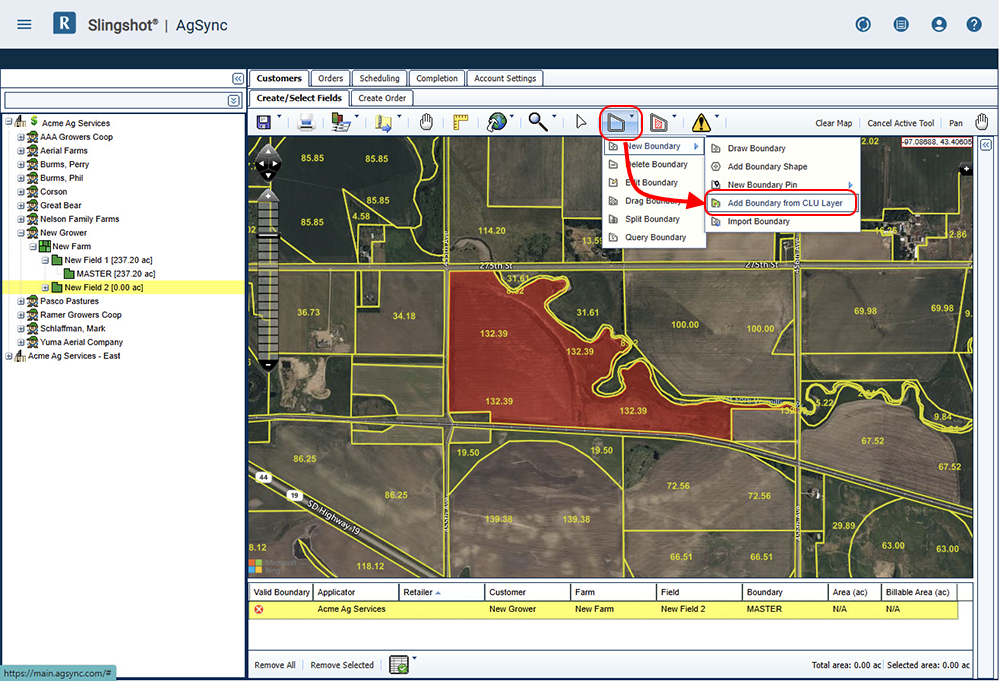1000x681 pixels.
Task: Click the boundary tools icon
Action: pyautogui.click(x=616, y=122)
